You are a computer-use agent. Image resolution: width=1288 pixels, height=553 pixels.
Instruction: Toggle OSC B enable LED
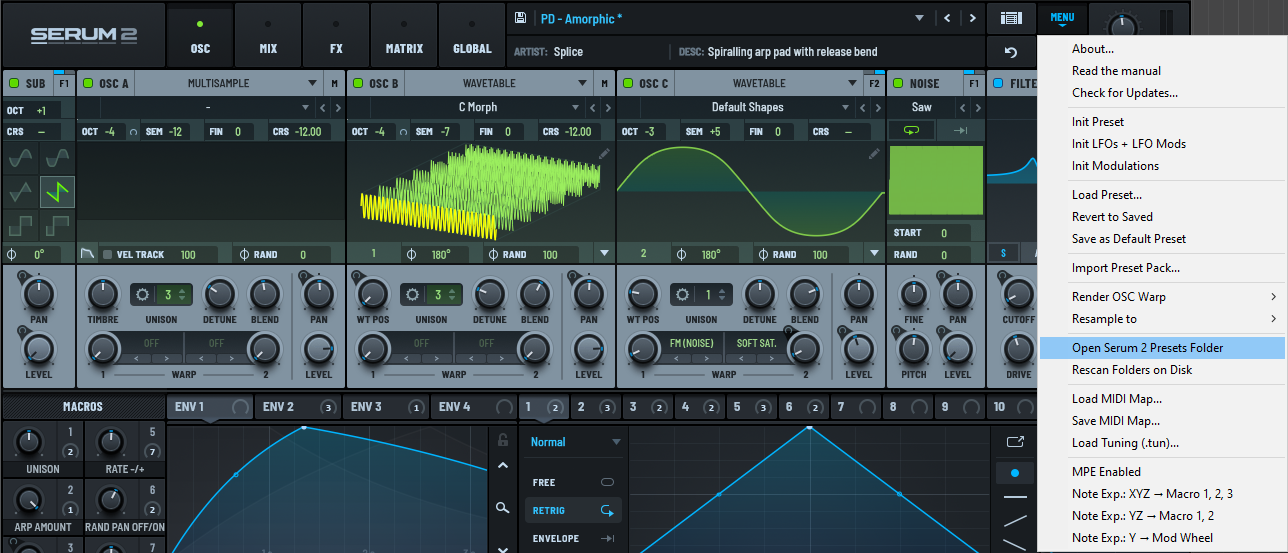pos(356,84)
